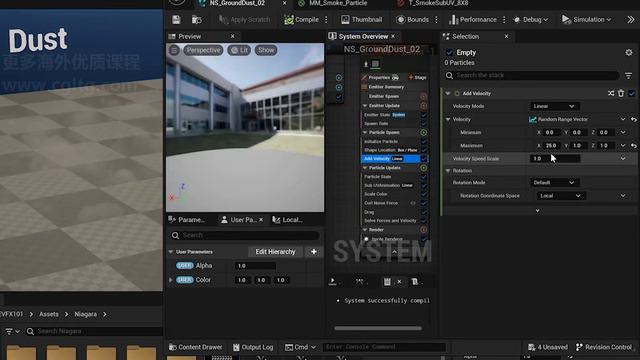640x360 pixels.
Task: Toggle Add Velocity enabled checkbox in Selection panel
Action: 631,93
